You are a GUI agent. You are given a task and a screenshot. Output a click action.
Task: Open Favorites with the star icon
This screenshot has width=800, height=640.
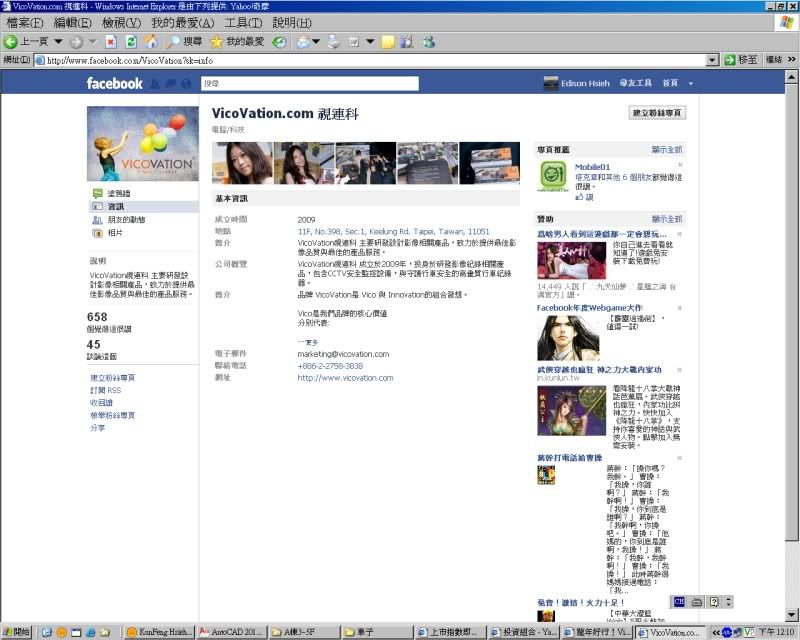tap(238, 42)
